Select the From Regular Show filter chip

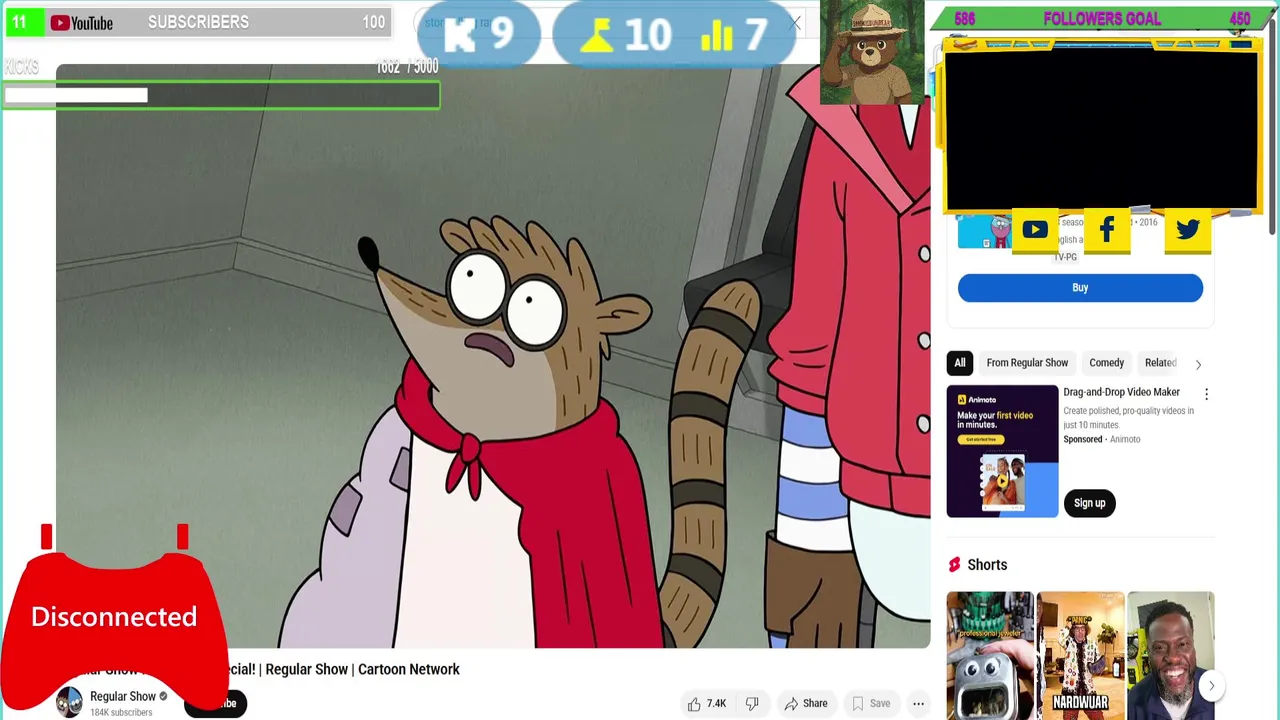tap(1027, 363)
